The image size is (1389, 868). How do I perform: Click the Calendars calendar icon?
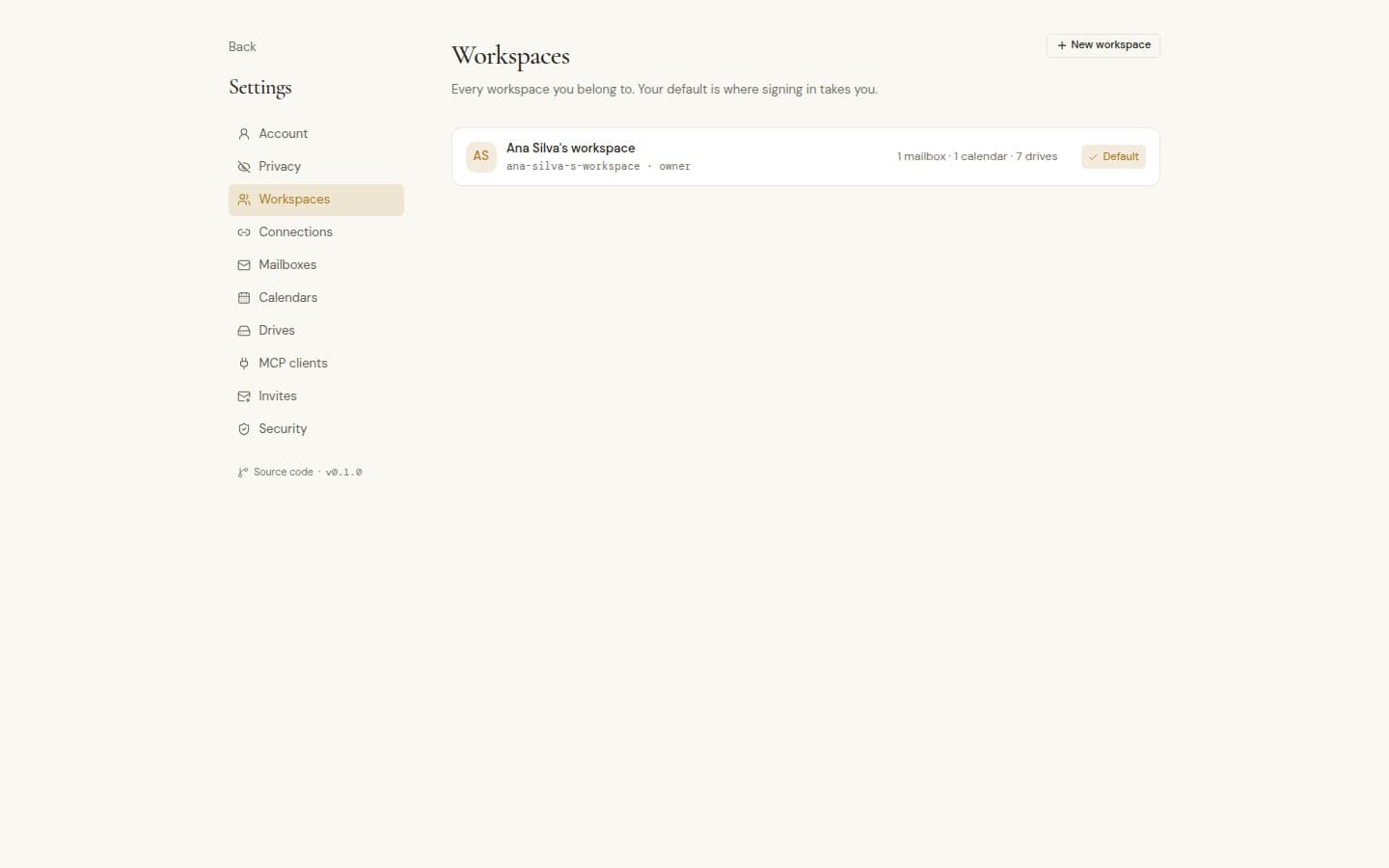pos(244,298)
